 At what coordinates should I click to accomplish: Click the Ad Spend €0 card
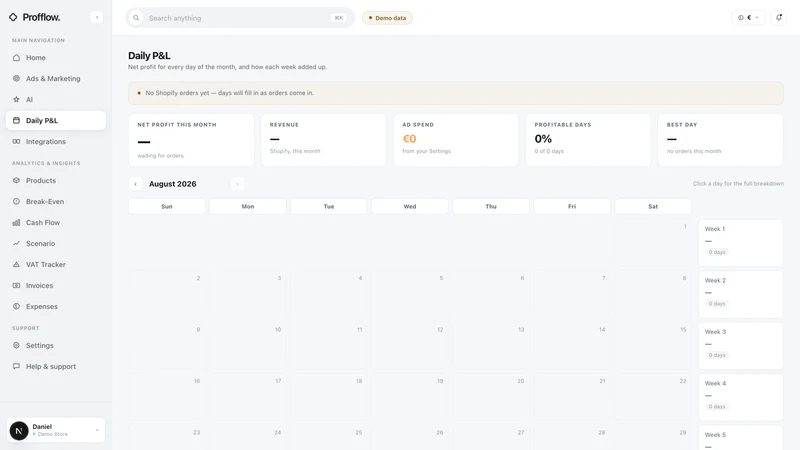(x=456, y=140)
